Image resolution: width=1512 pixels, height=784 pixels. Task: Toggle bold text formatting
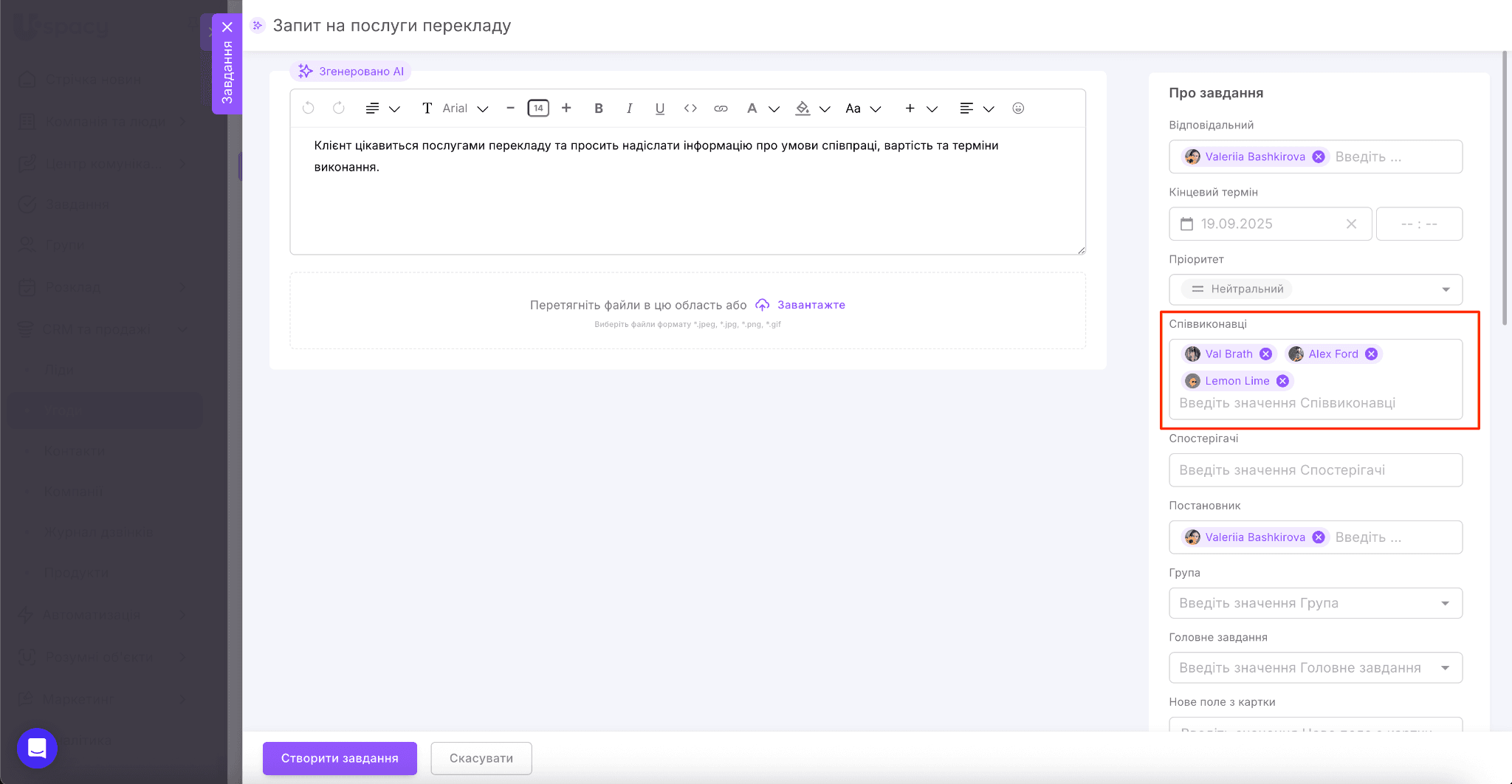(x=599, y=109)
